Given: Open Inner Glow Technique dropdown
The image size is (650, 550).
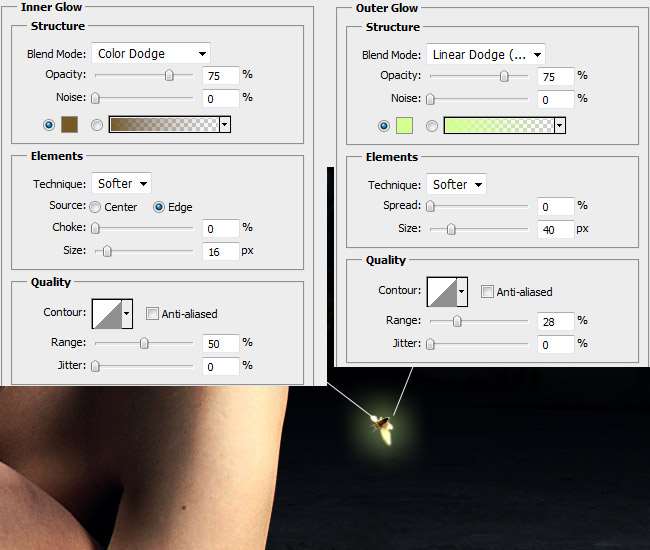Looking at the screenshot, I should click(x=121, y=183).
